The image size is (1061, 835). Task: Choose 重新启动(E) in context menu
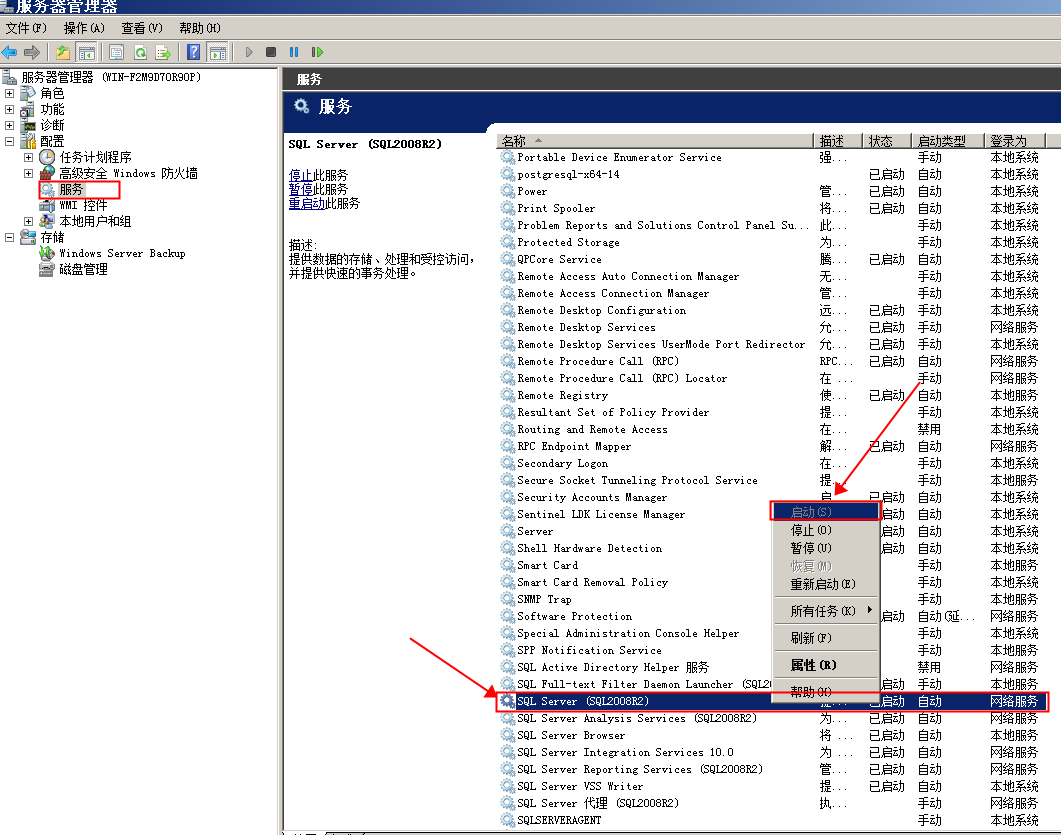[x=822, y=584]
